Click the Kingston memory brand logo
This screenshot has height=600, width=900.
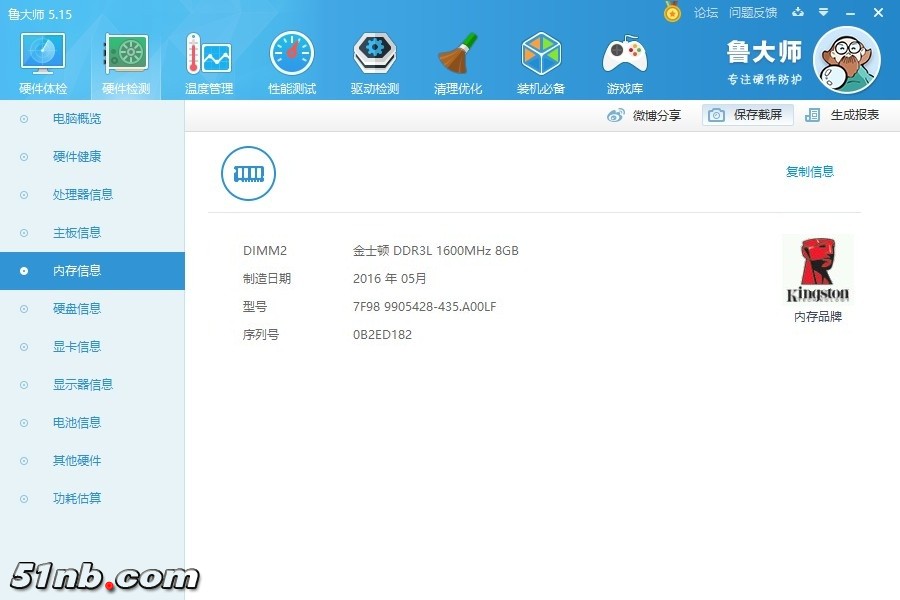tap(817, 269)
